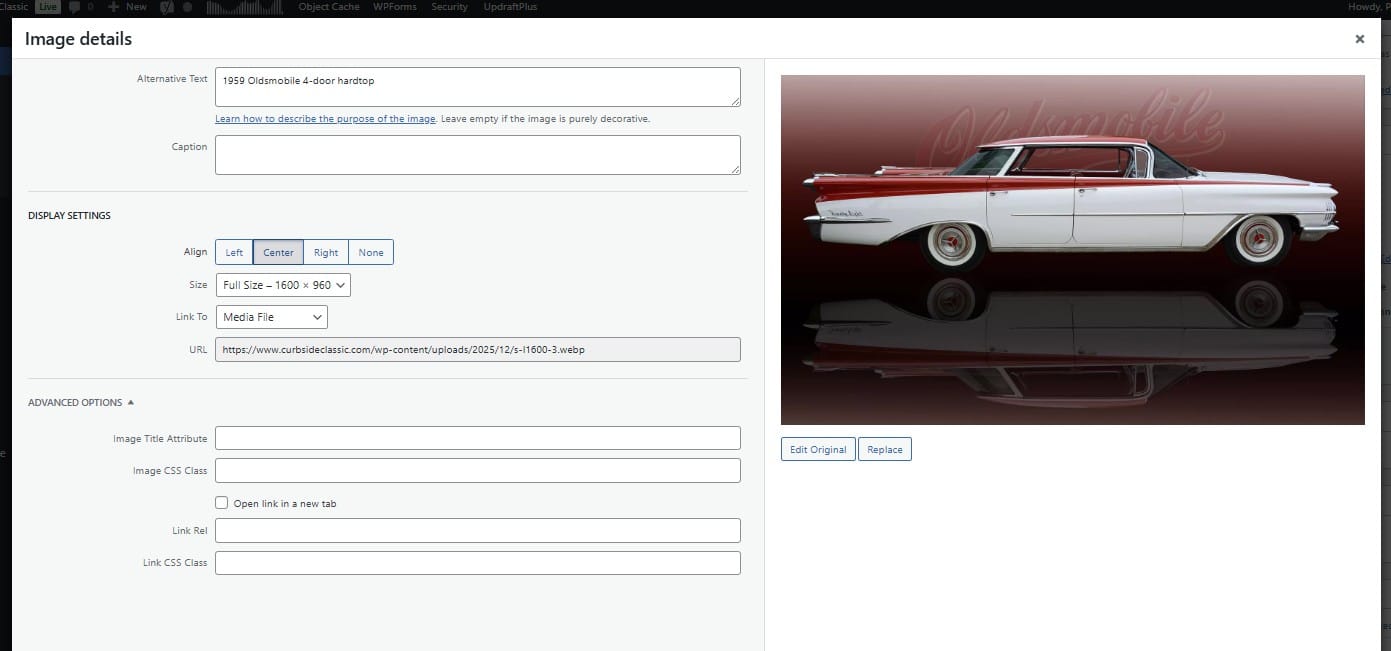Click the Link CSS Class field

[478, 563]
